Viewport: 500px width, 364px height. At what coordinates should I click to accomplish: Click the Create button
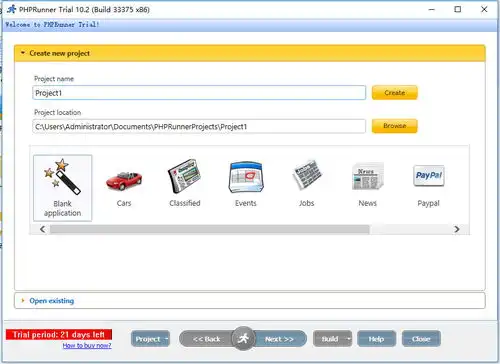[x=395, y=93]
